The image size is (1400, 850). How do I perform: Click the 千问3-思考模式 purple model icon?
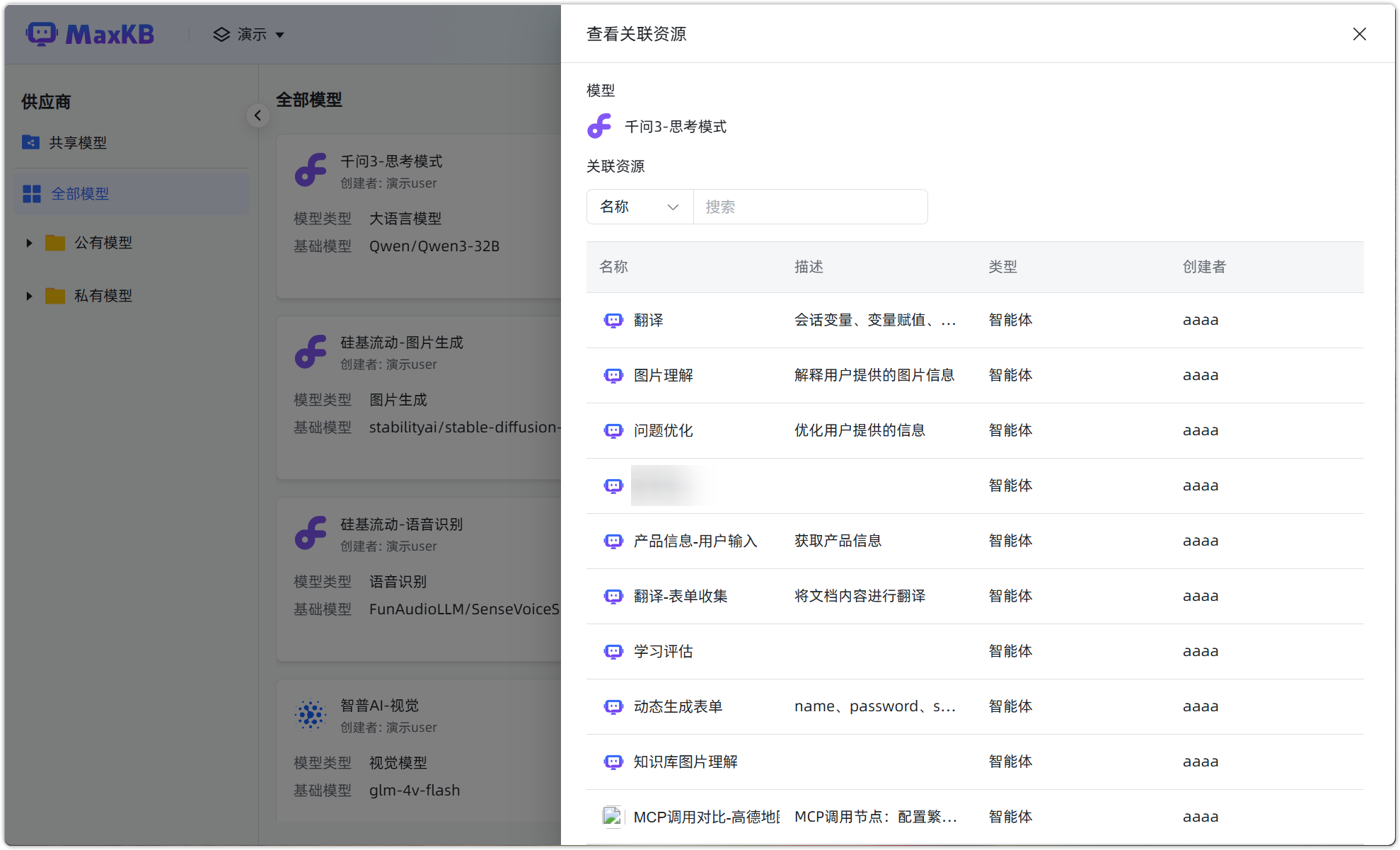coord(311,170)
